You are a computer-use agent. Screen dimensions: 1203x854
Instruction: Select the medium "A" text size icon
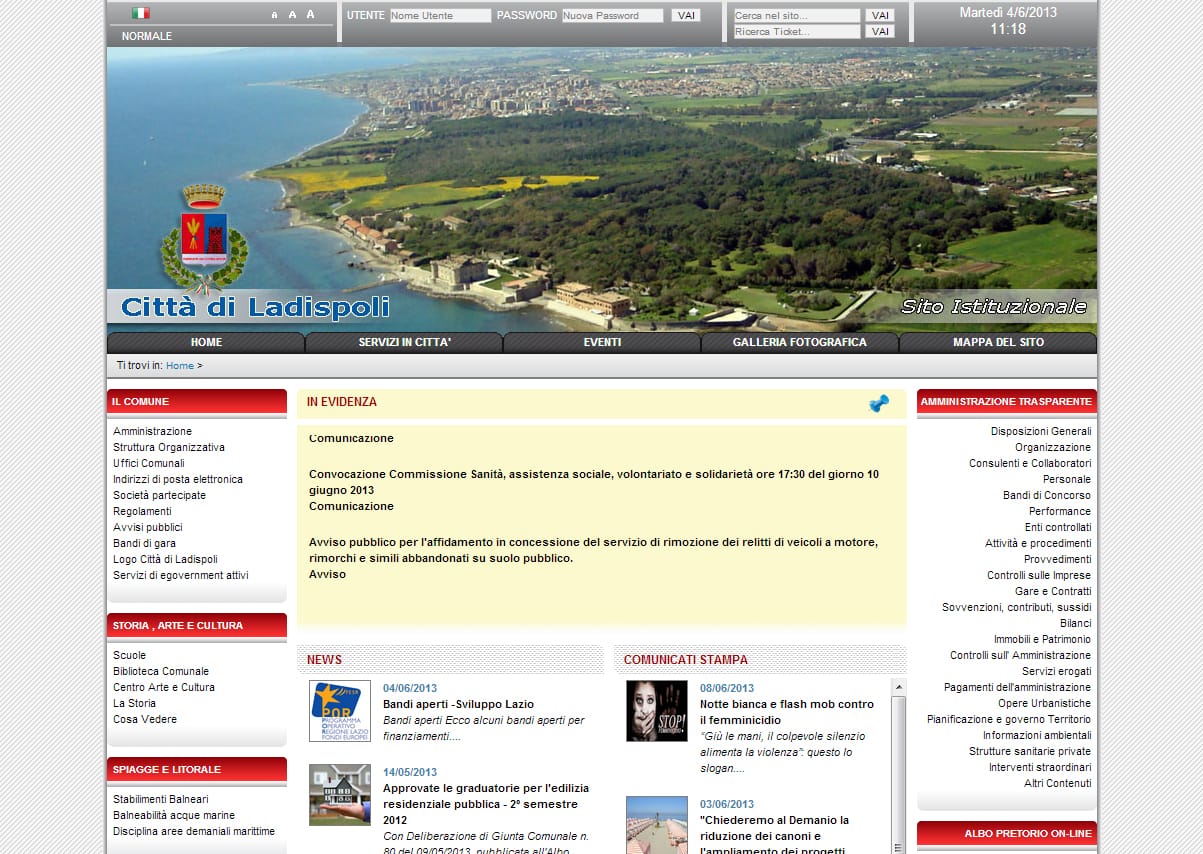pyautogui.click(x=292, y=15)
